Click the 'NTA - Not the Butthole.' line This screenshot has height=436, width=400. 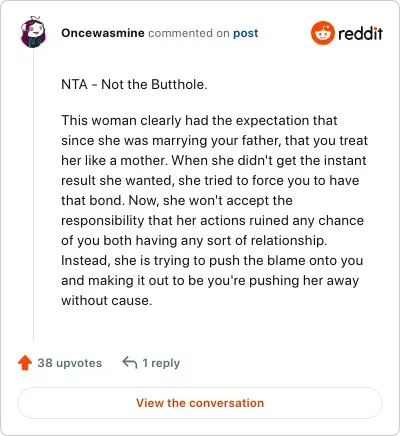[x=134, y=84]
